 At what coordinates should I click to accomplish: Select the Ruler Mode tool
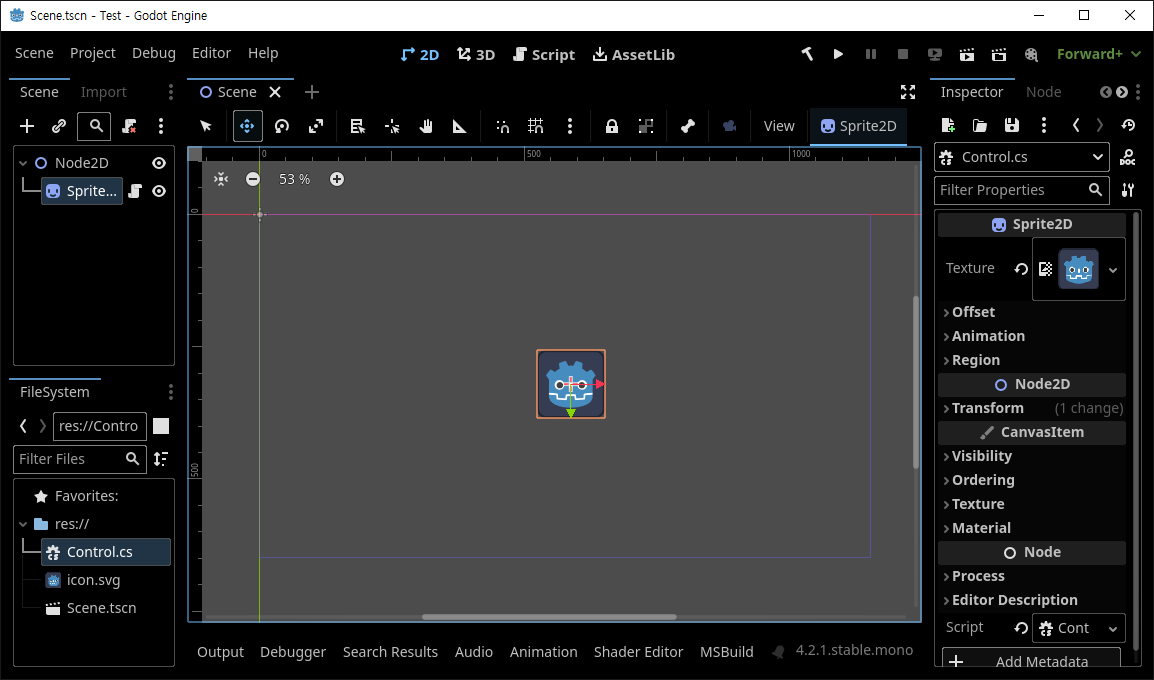click(x=459, y=126)
